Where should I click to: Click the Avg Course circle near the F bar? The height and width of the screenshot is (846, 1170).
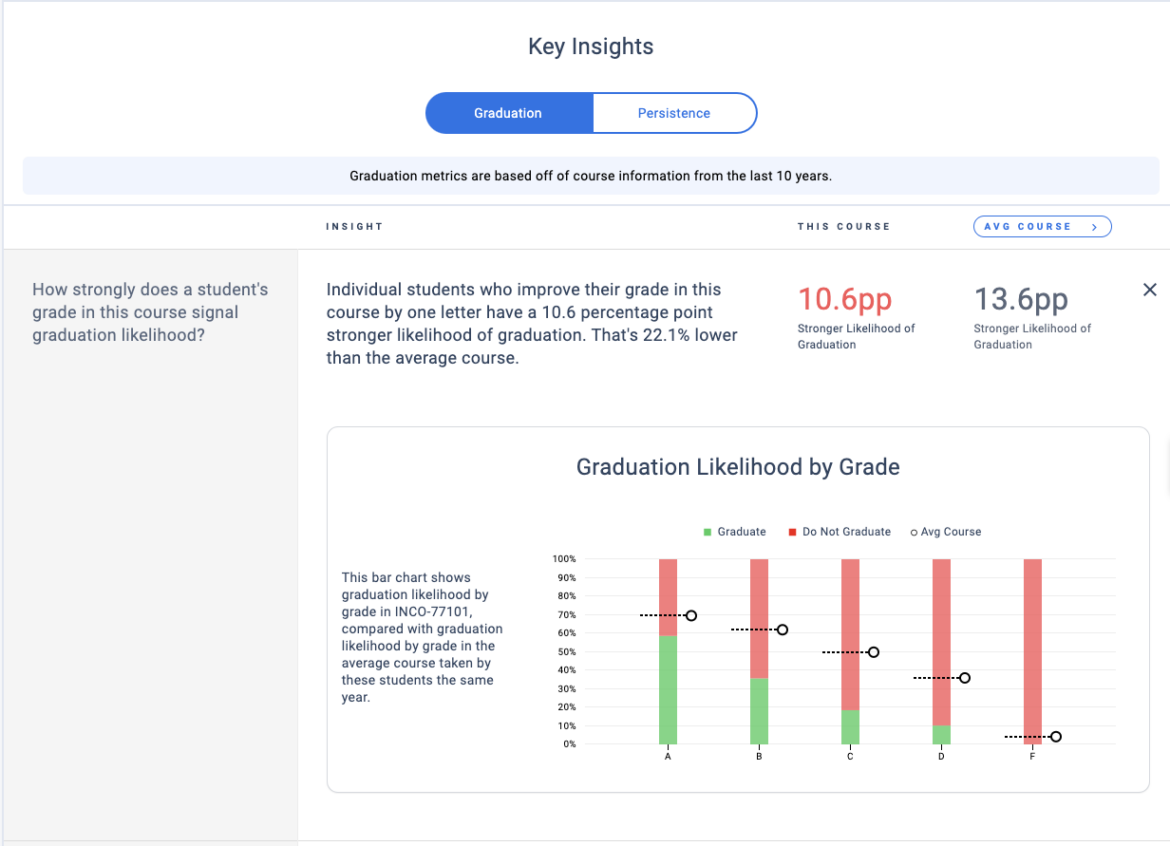pos(1057,736)
